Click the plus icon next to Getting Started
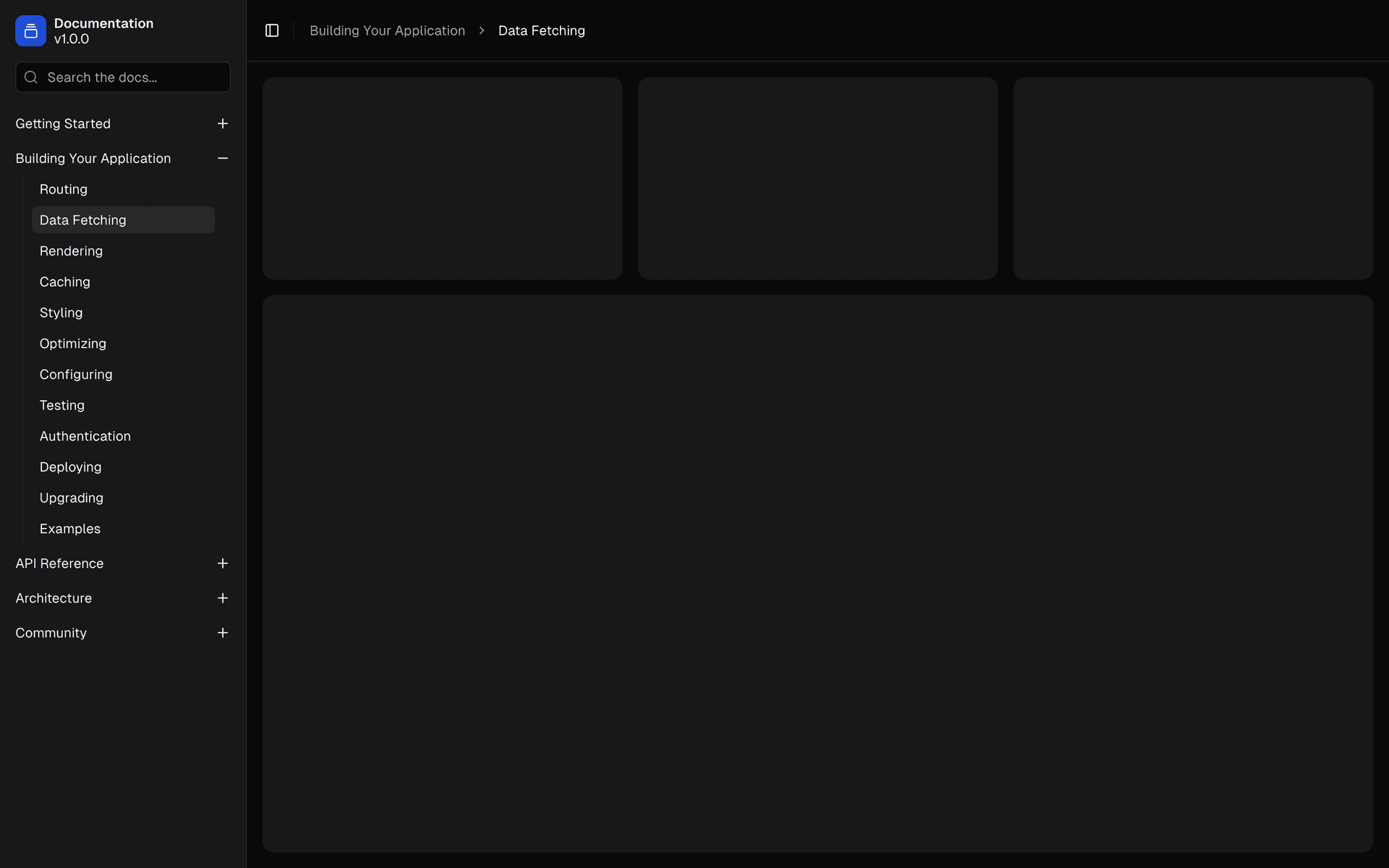This screenshot has width=1389, height=868. [x=222, y=124]
